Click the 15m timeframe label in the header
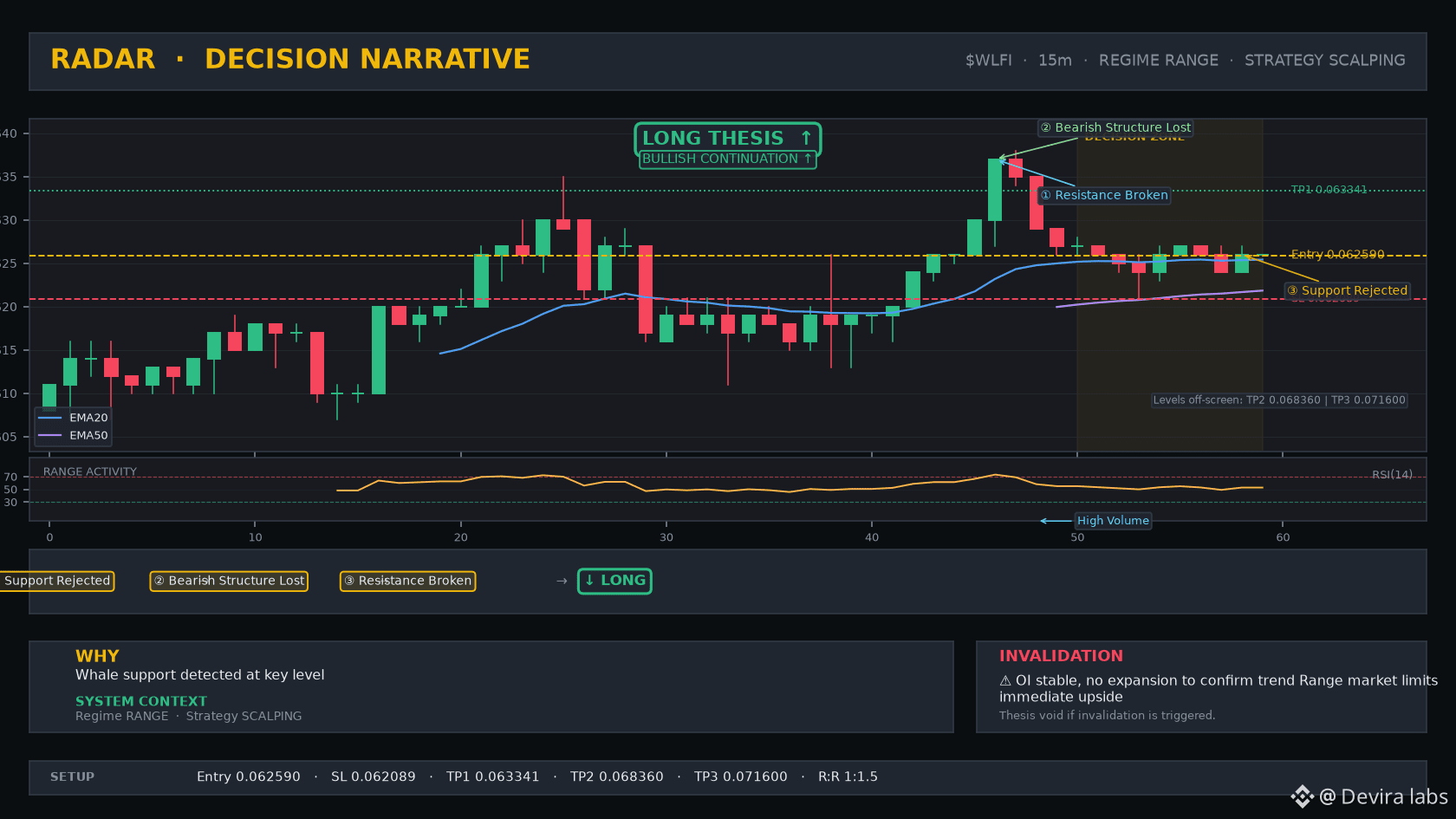This screenshot has height=819, width=1456. 1055,61
